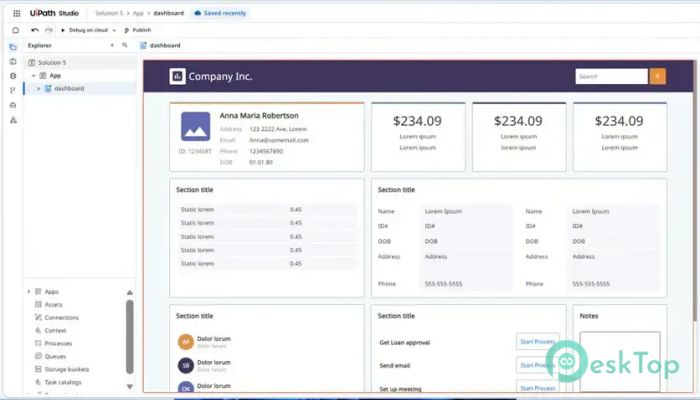Click the home icon in the toolbar
Image resolution: width=700 pixels, height=400 pixels.
(16, 30)
